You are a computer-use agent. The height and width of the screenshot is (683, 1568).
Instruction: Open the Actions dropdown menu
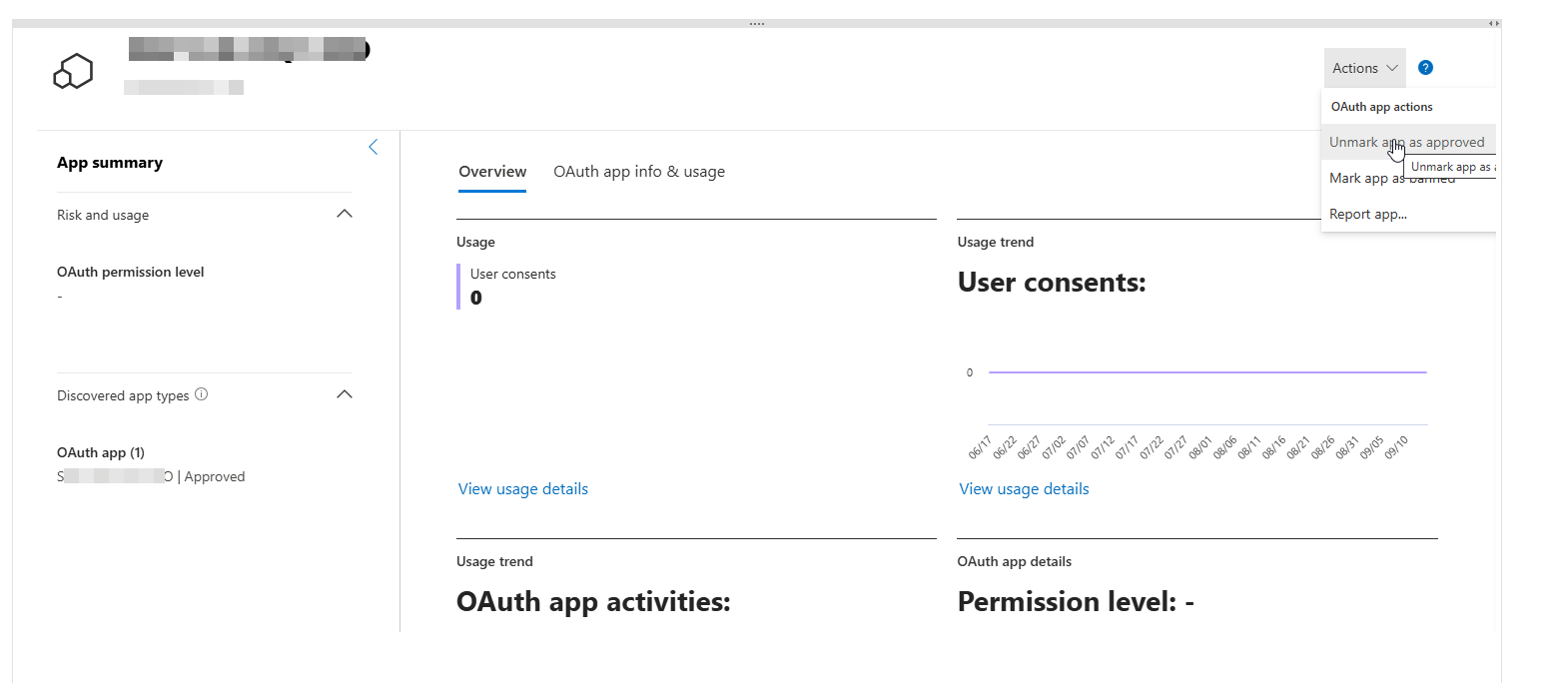tap(1364, 68)
